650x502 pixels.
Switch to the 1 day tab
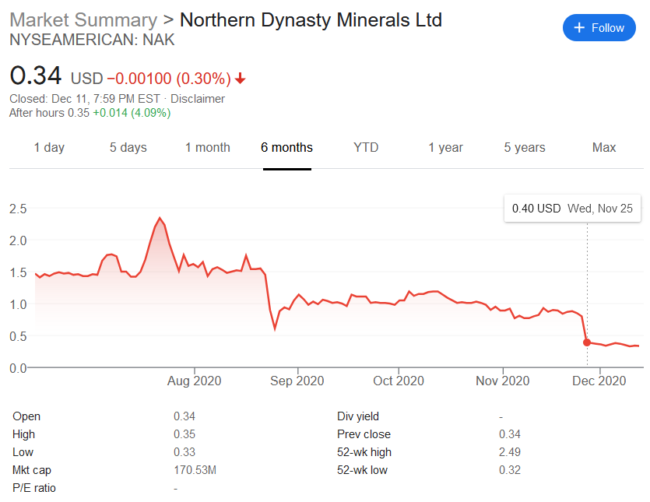click(49, 147)
